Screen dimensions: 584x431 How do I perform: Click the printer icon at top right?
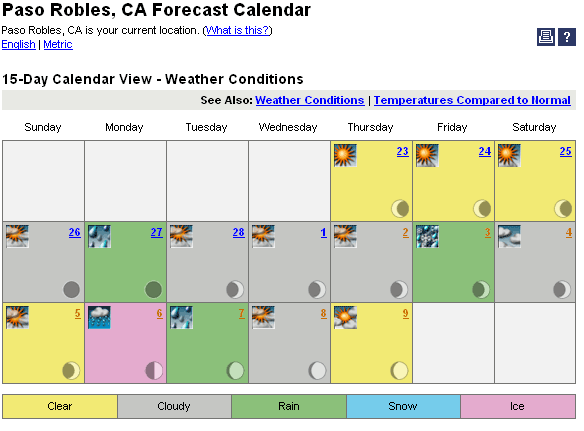tap(546, 37)
